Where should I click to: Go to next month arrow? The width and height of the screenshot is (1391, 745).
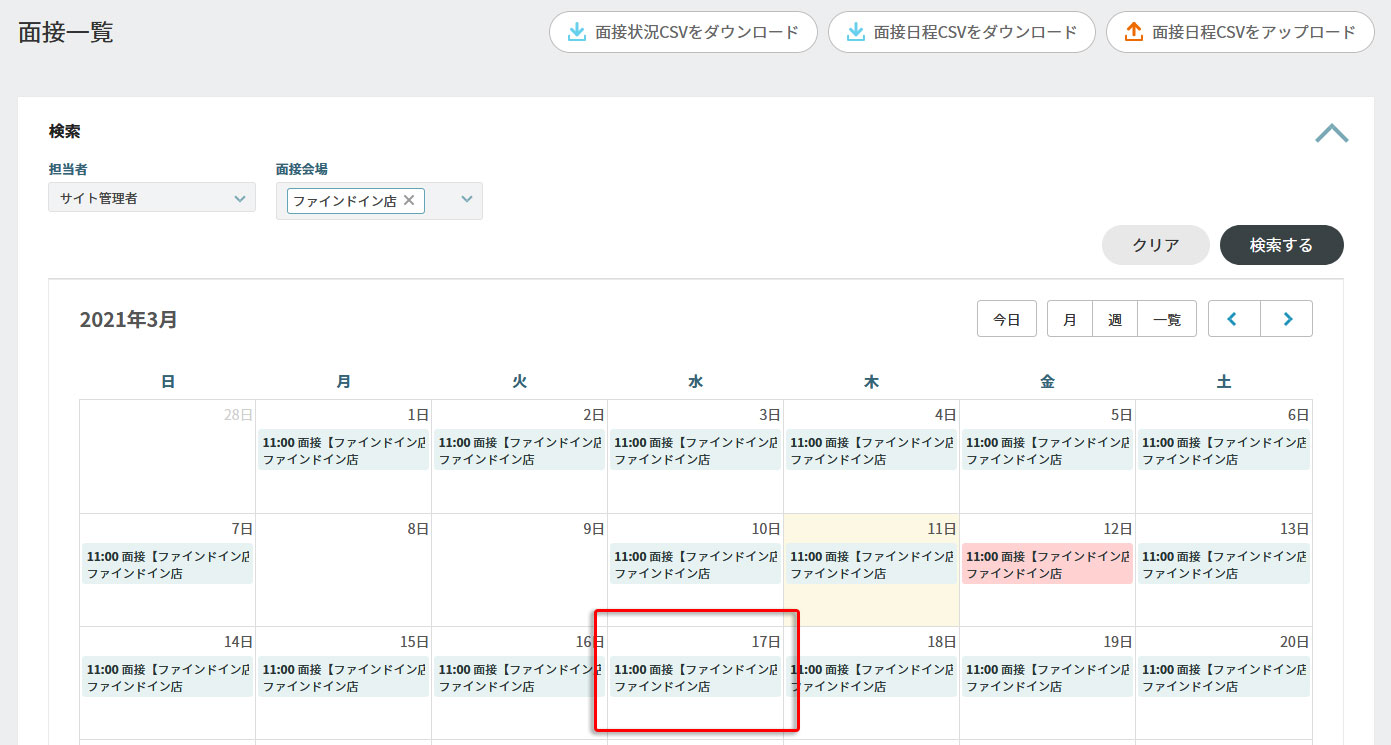[1287, 319]
